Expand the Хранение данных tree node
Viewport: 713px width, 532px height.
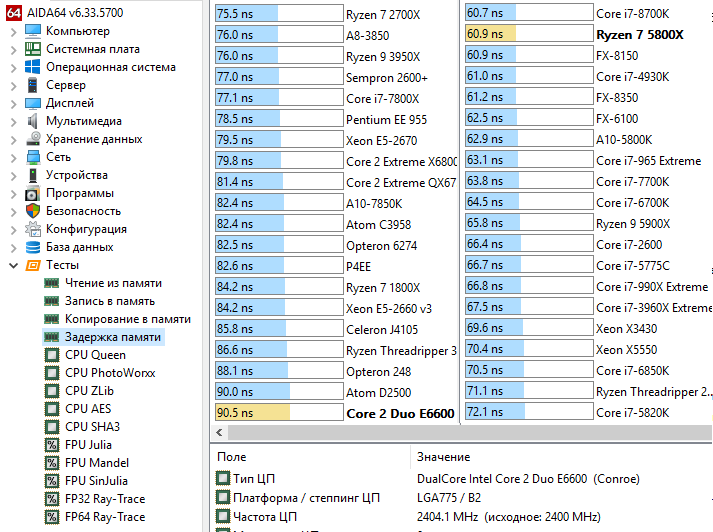click(x=13, y=139)
